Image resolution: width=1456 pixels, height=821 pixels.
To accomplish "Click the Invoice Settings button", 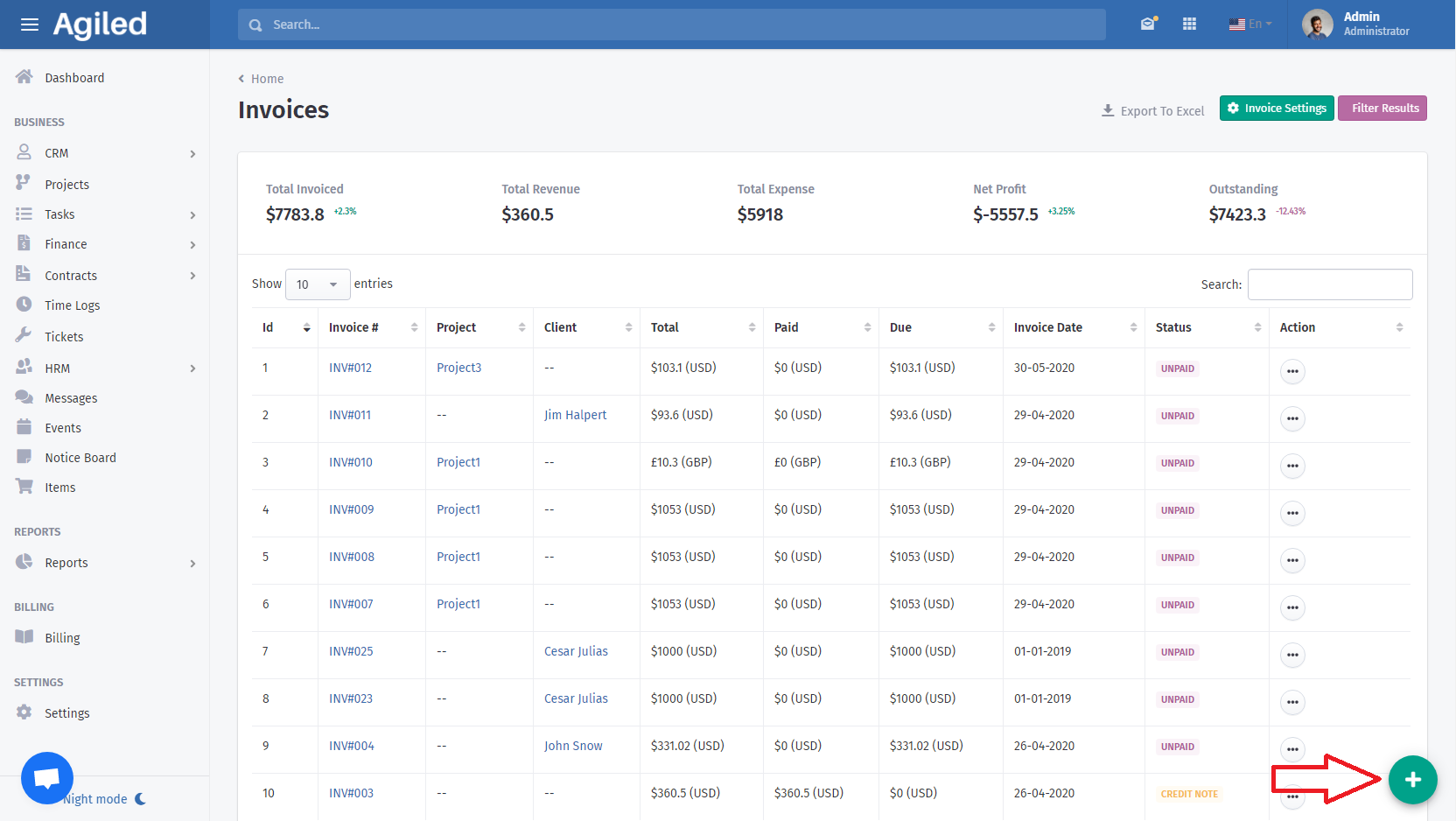I will click(1277, 109).
